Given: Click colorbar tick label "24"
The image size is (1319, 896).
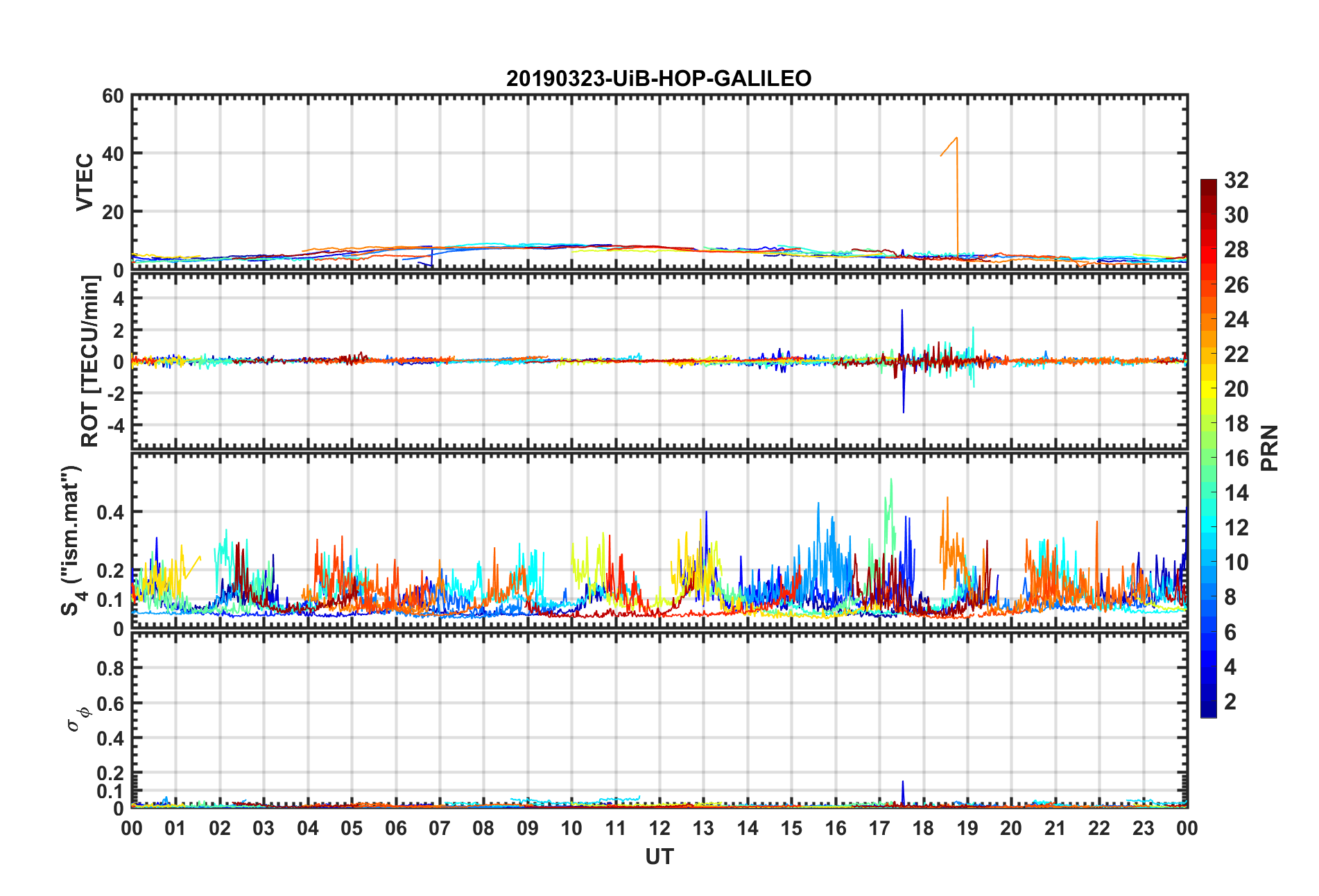Looking at the screenshot, I should click(x=1236, y=320).
